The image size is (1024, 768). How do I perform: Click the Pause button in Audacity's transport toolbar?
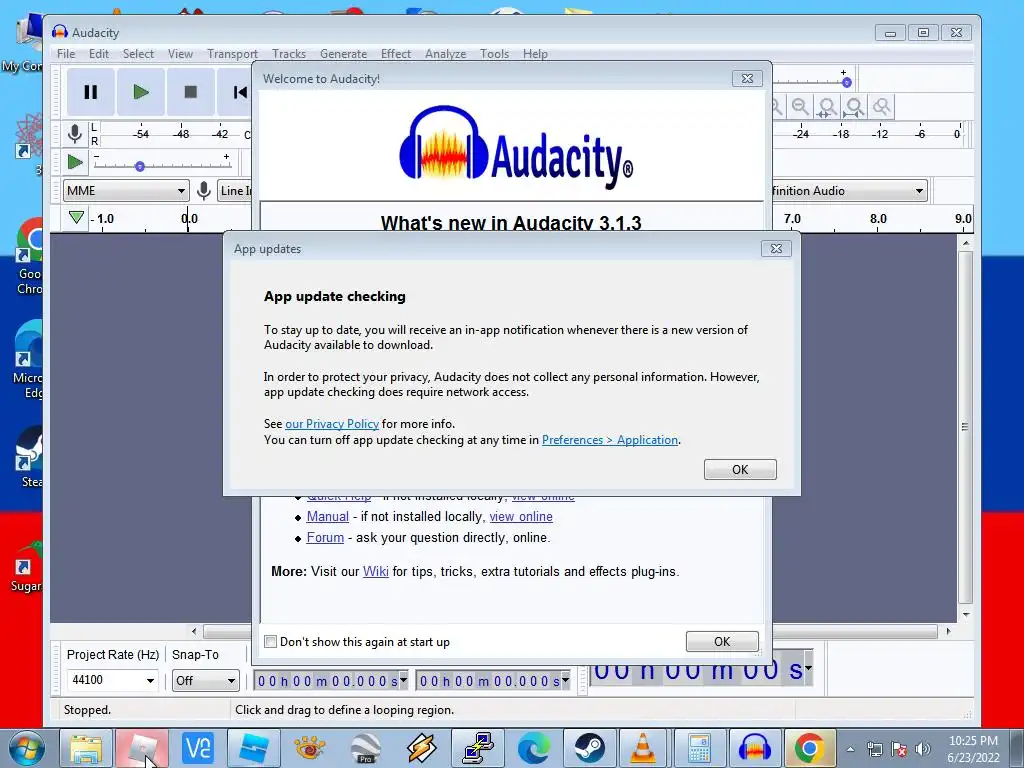click(91, 92)
